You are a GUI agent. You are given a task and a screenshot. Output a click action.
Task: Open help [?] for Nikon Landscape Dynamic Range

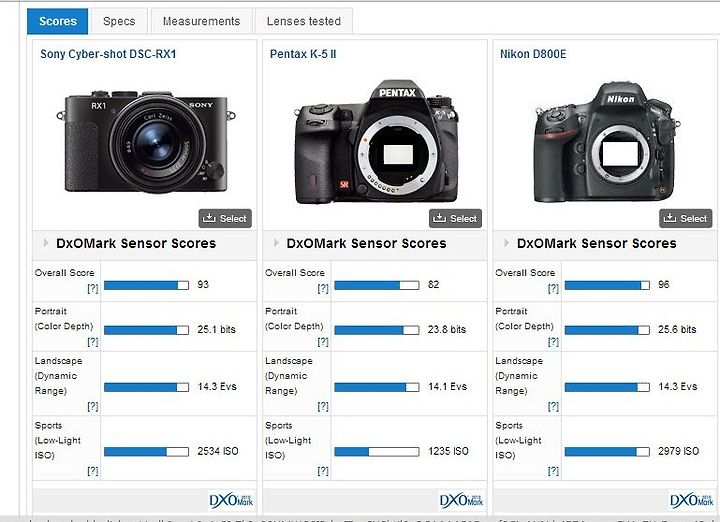pyautogui.click(x=553, y=406)
